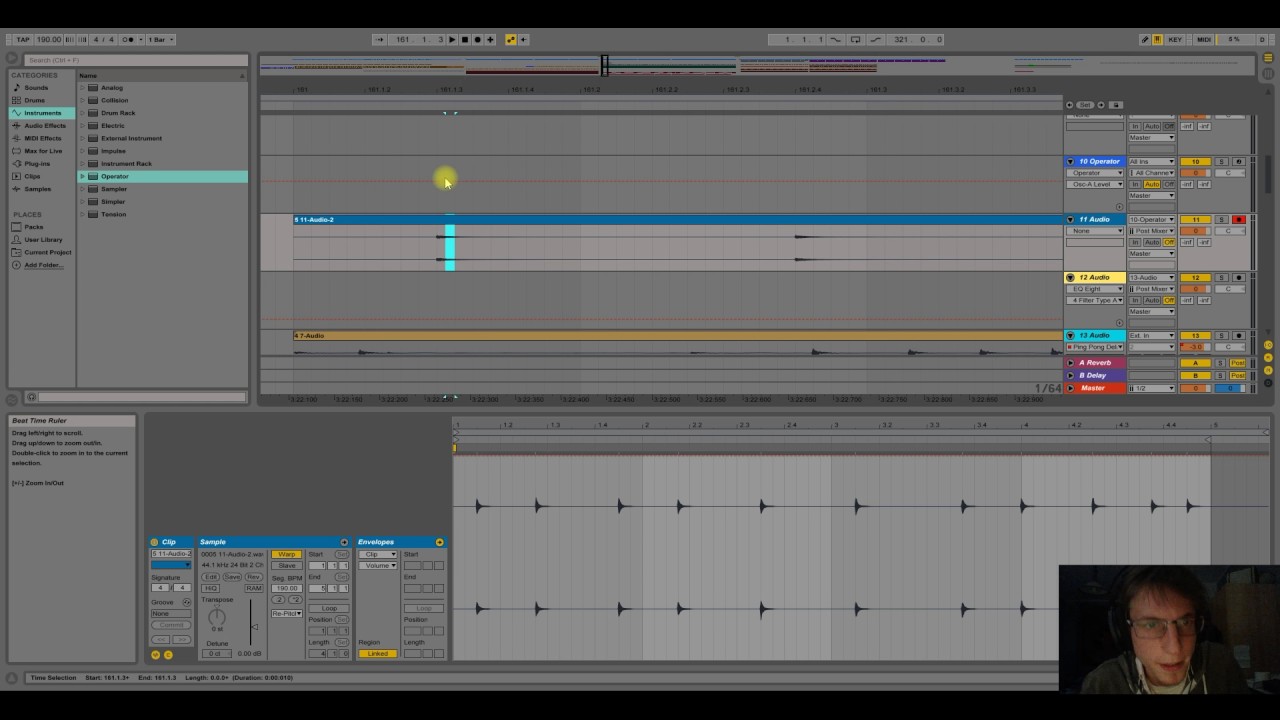
Task: Disarm the 11 Audio record button
Action: [x=1239, y=219]
